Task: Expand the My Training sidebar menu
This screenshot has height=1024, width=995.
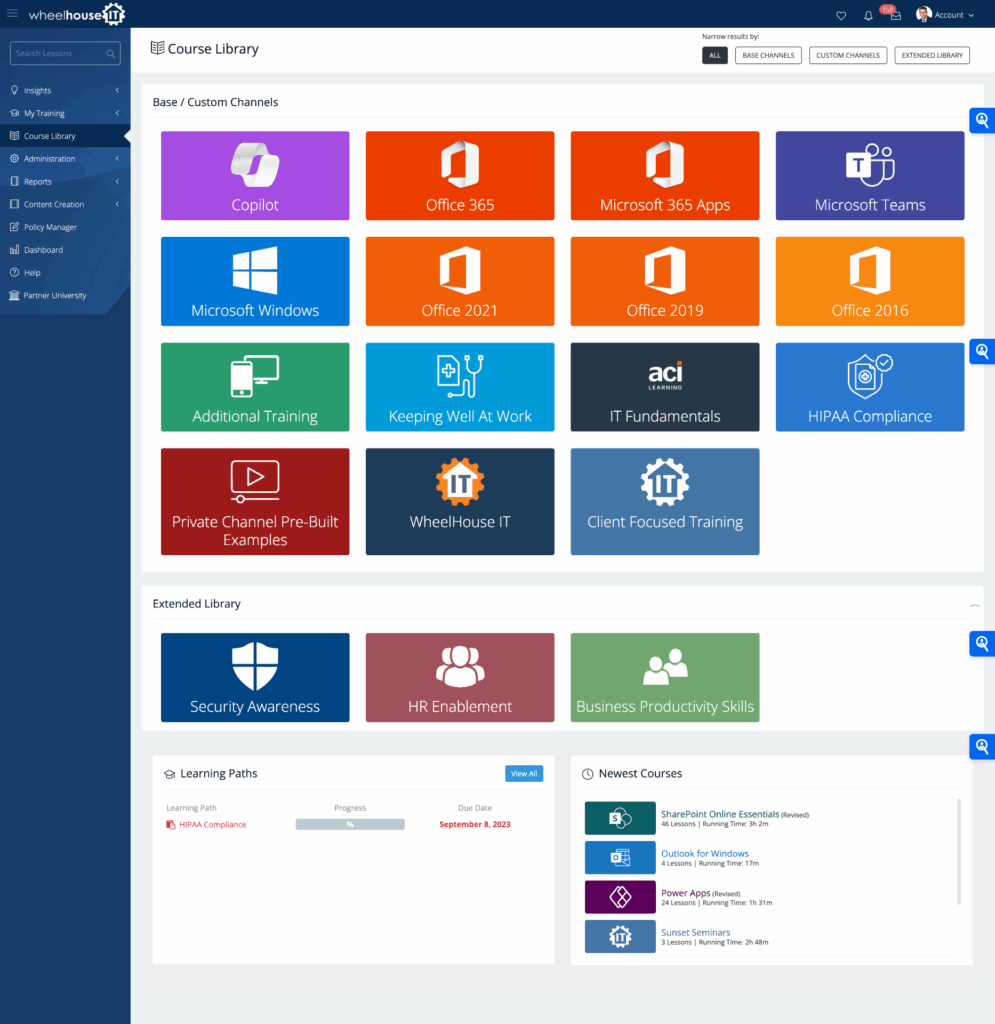Action: [x=65, y=114]
